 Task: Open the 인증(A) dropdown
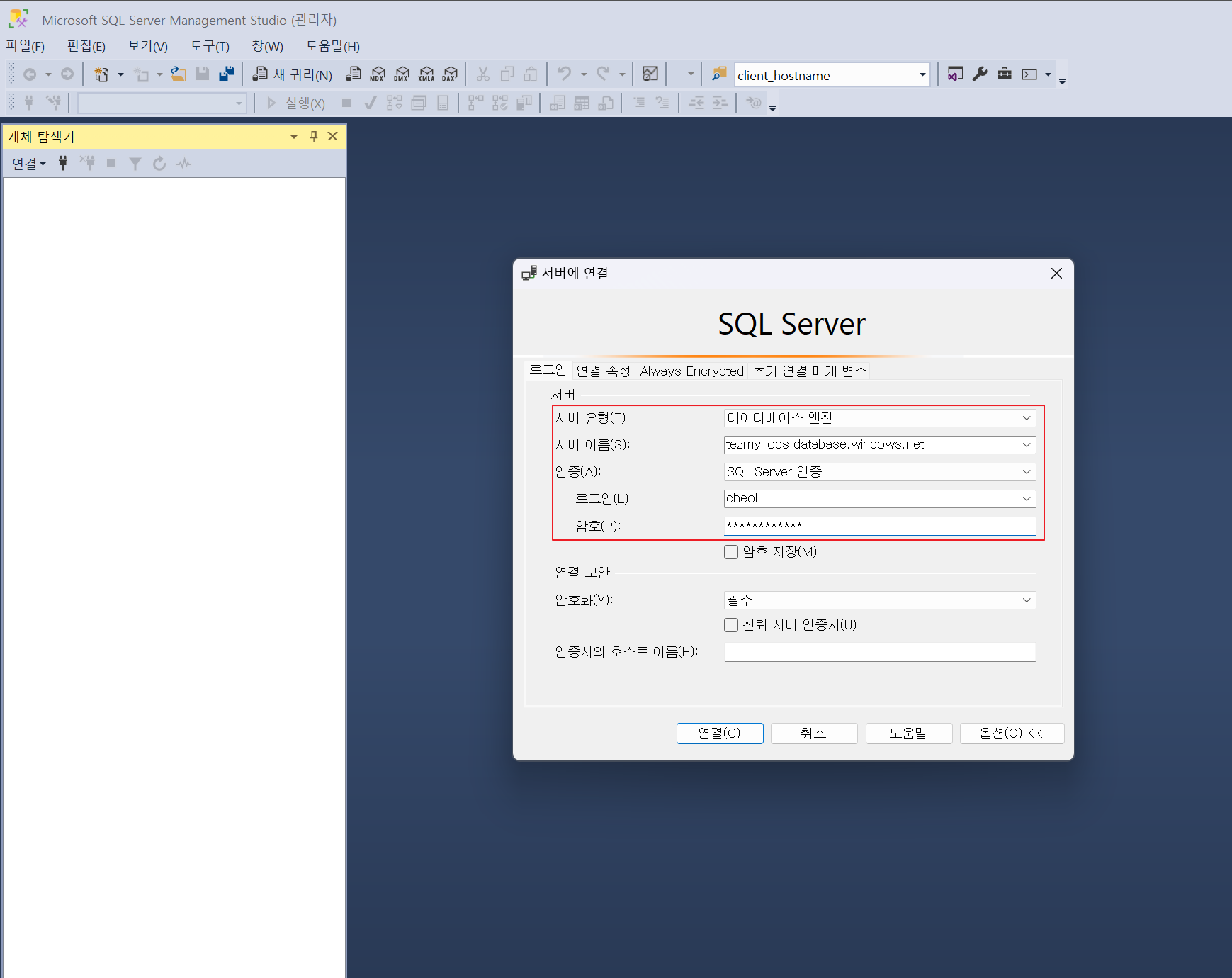[1027, 472]
